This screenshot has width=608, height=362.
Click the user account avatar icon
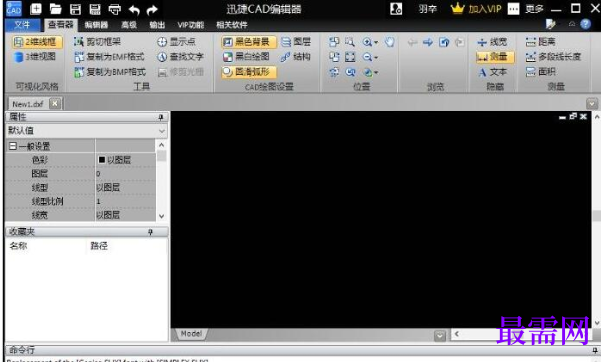pyautogui.click(x=396, y=9)
